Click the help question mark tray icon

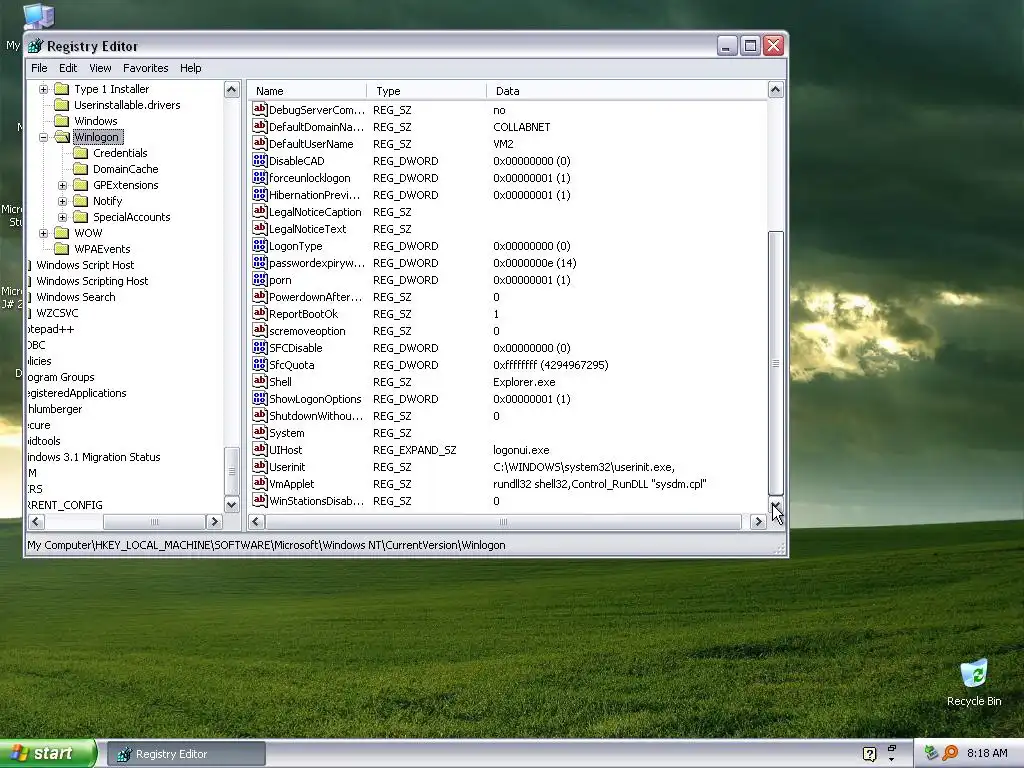(869, 754)
